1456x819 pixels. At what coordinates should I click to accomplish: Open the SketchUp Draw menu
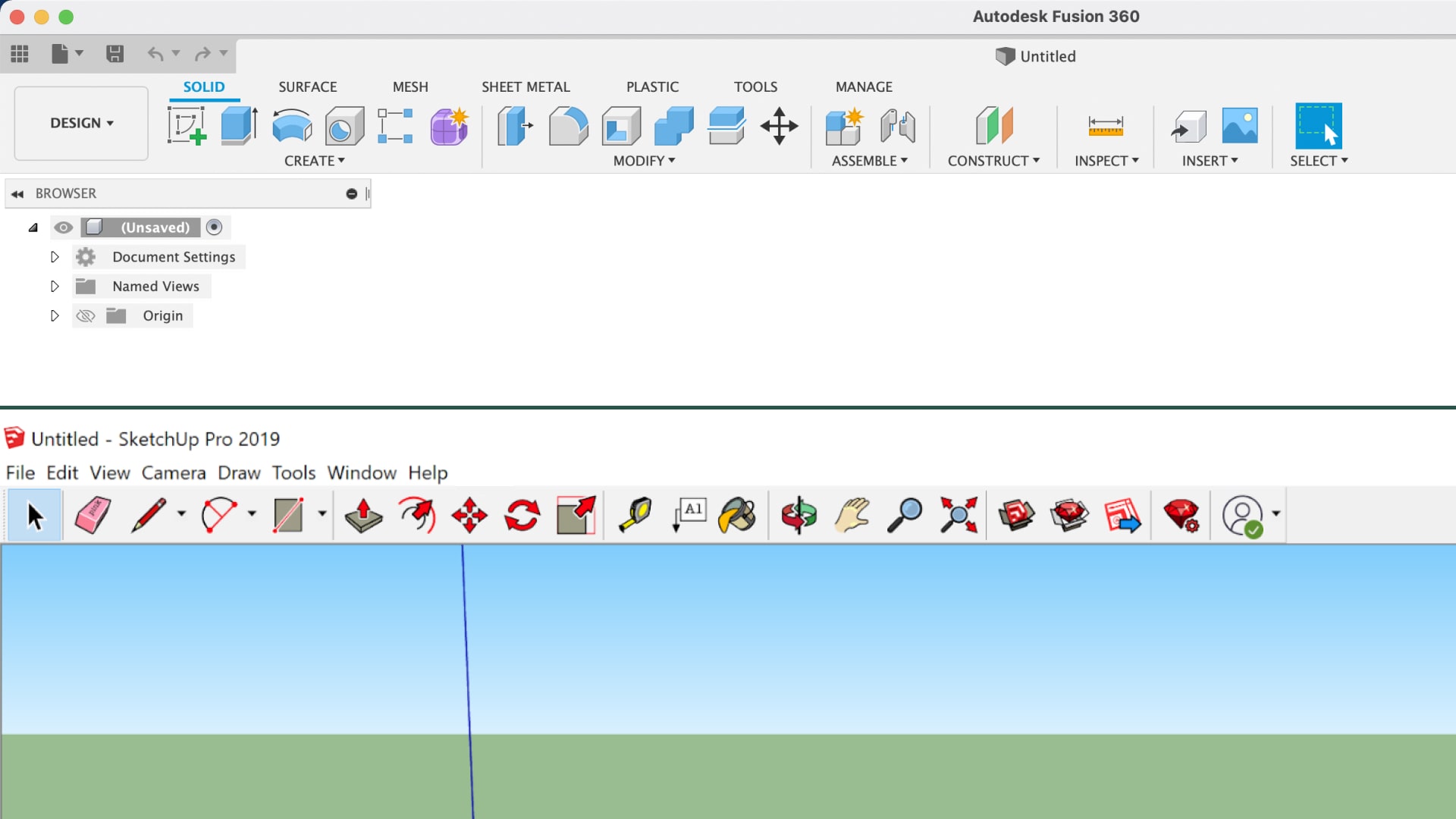click(239, 473)
